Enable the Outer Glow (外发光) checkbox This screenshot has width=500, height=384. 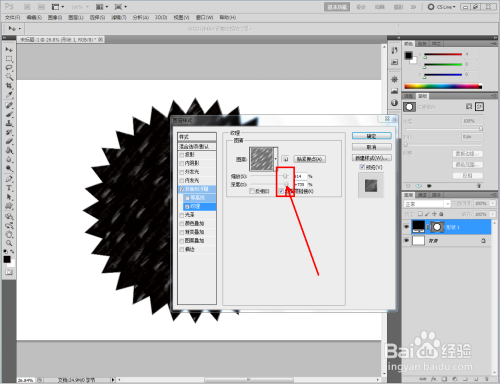click(x=182, y=172)
